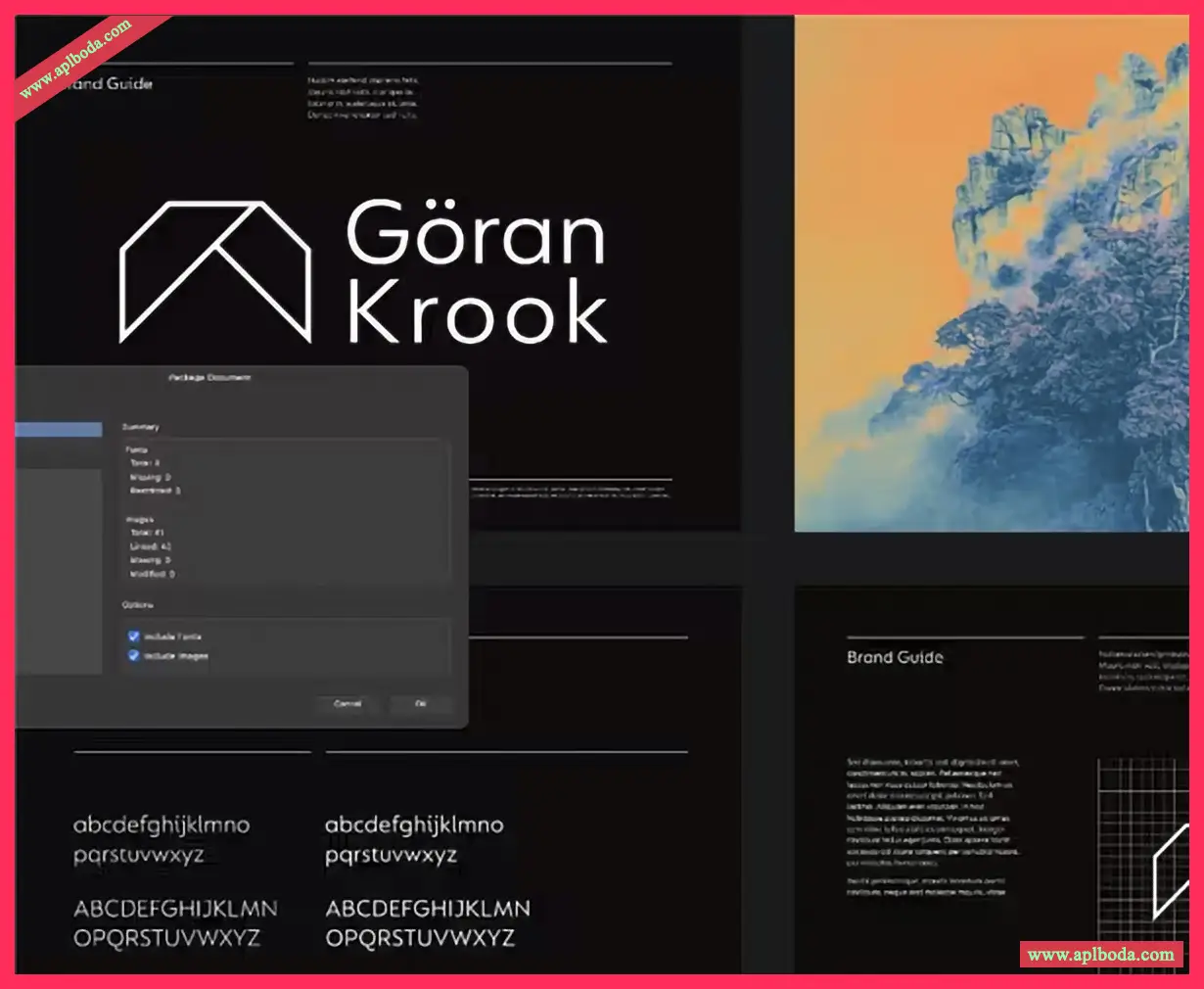Click the left uppercase ABCDEFGHIJKLMN specimen

point(175,909)
